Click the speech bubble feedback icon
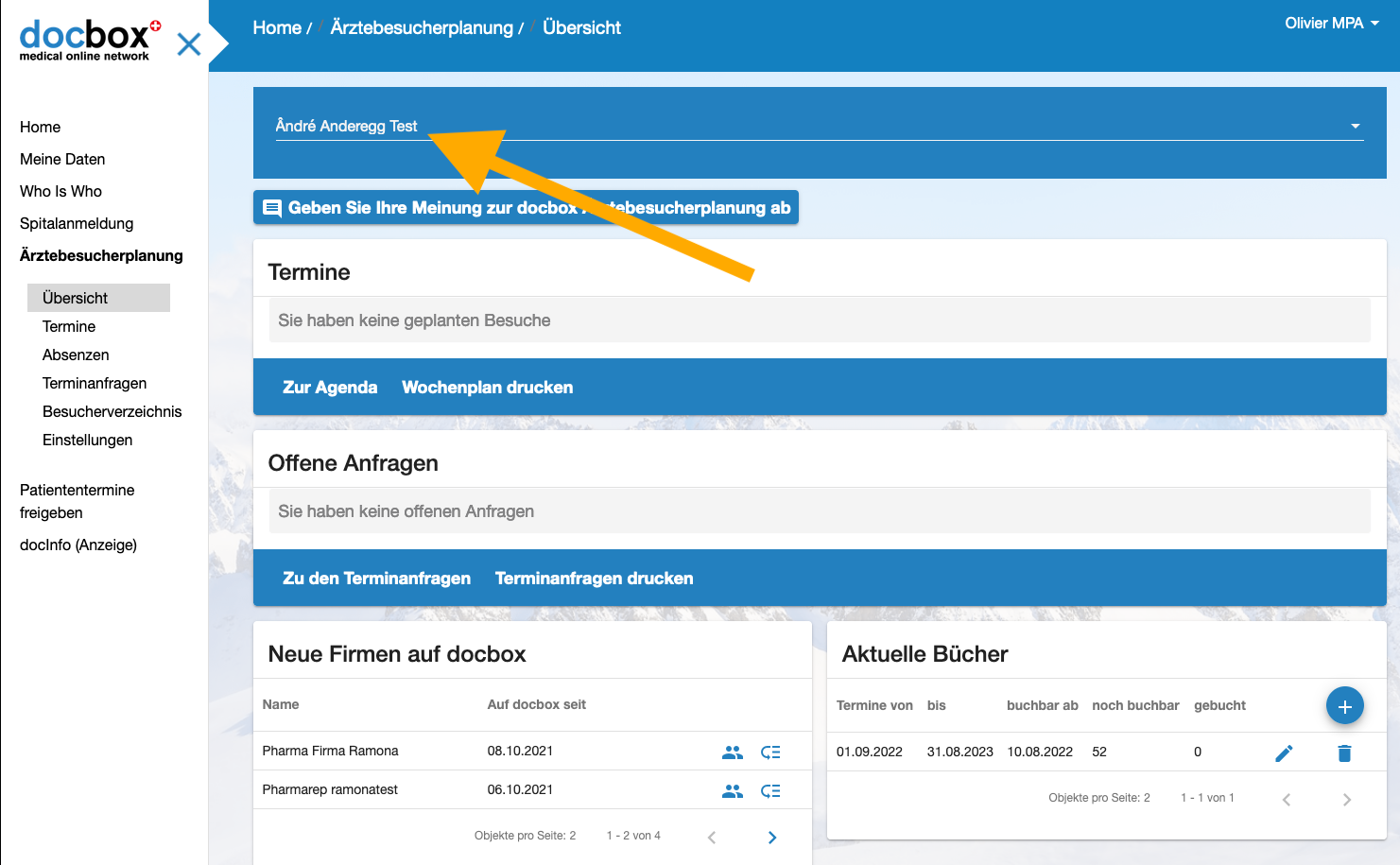Viewport: 1400px width, 865px height. tap(272, 207)
